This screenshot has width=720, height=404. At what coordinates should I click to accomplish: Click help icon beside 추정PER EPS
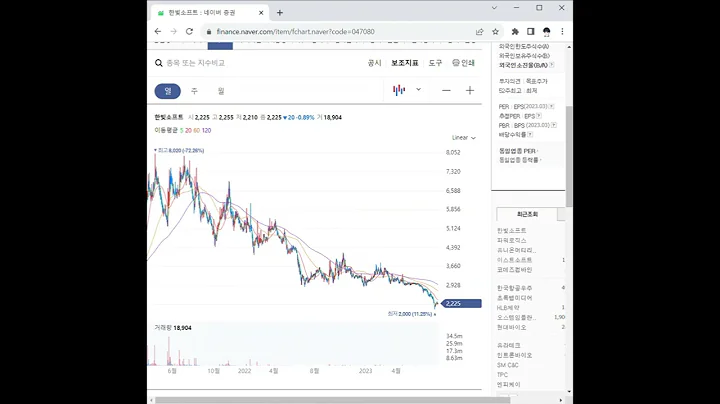[x=539, y=116]
